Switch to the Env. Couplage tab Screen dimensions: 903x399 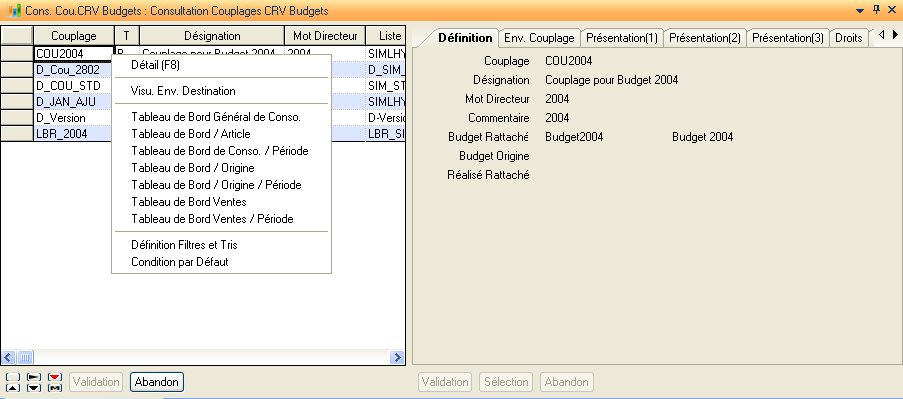click(x=539, y=38)
